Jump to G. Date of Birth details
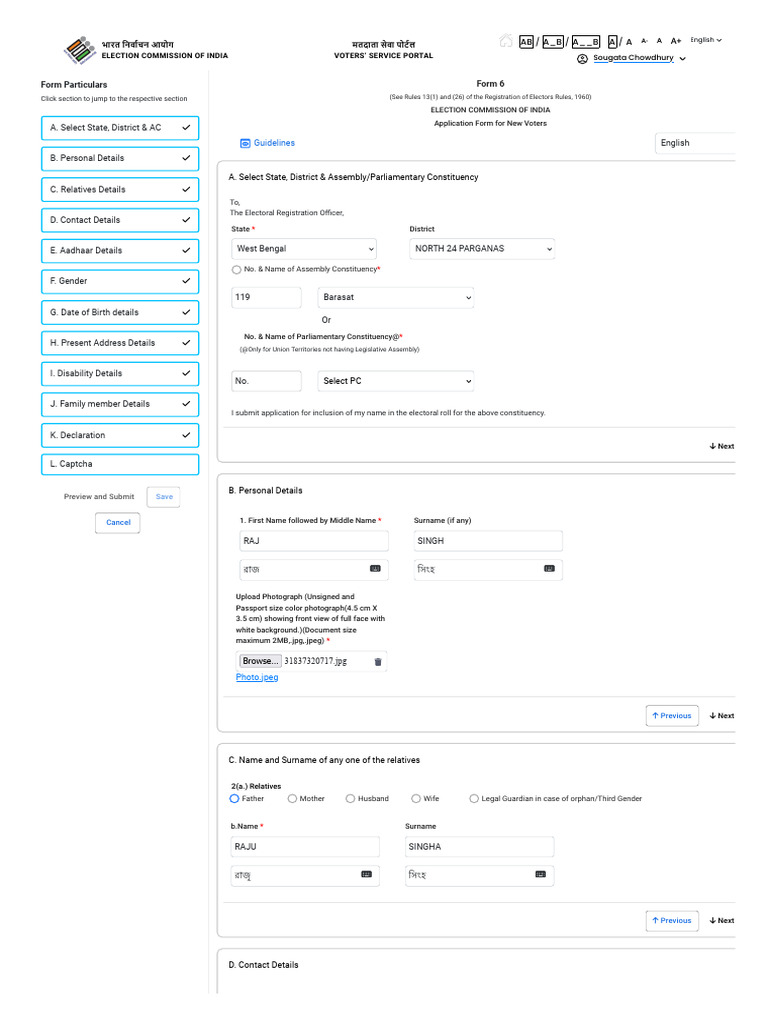The width and height of the screenshot is (768, 1024). (x=120, y=312)
